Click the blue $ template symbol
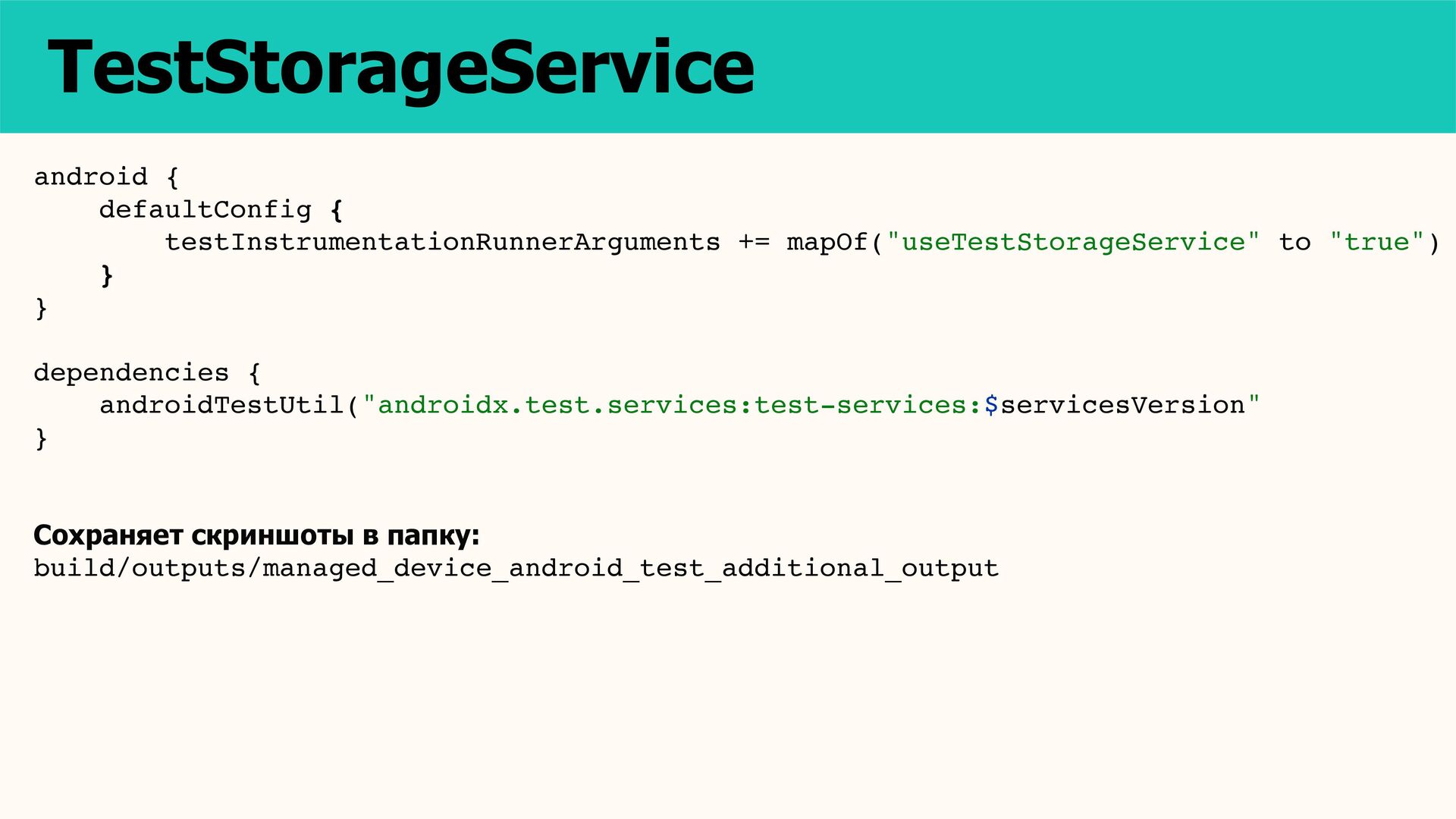 pyautogui.click(x=991, y=406)
